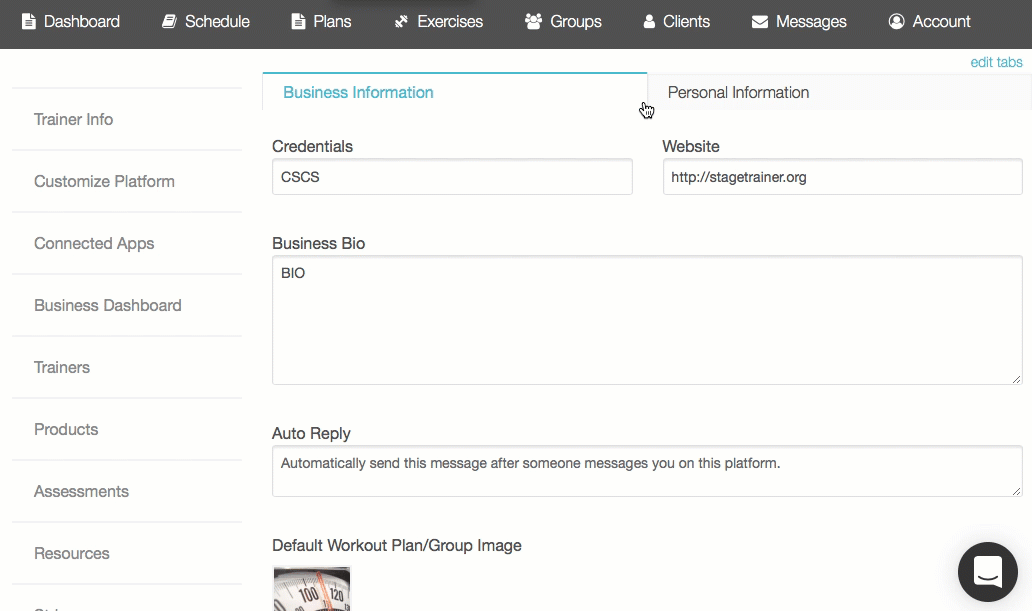Open the Plans menu item
Viewport: 1032px width, 611px height.
[x=321, y=22]
